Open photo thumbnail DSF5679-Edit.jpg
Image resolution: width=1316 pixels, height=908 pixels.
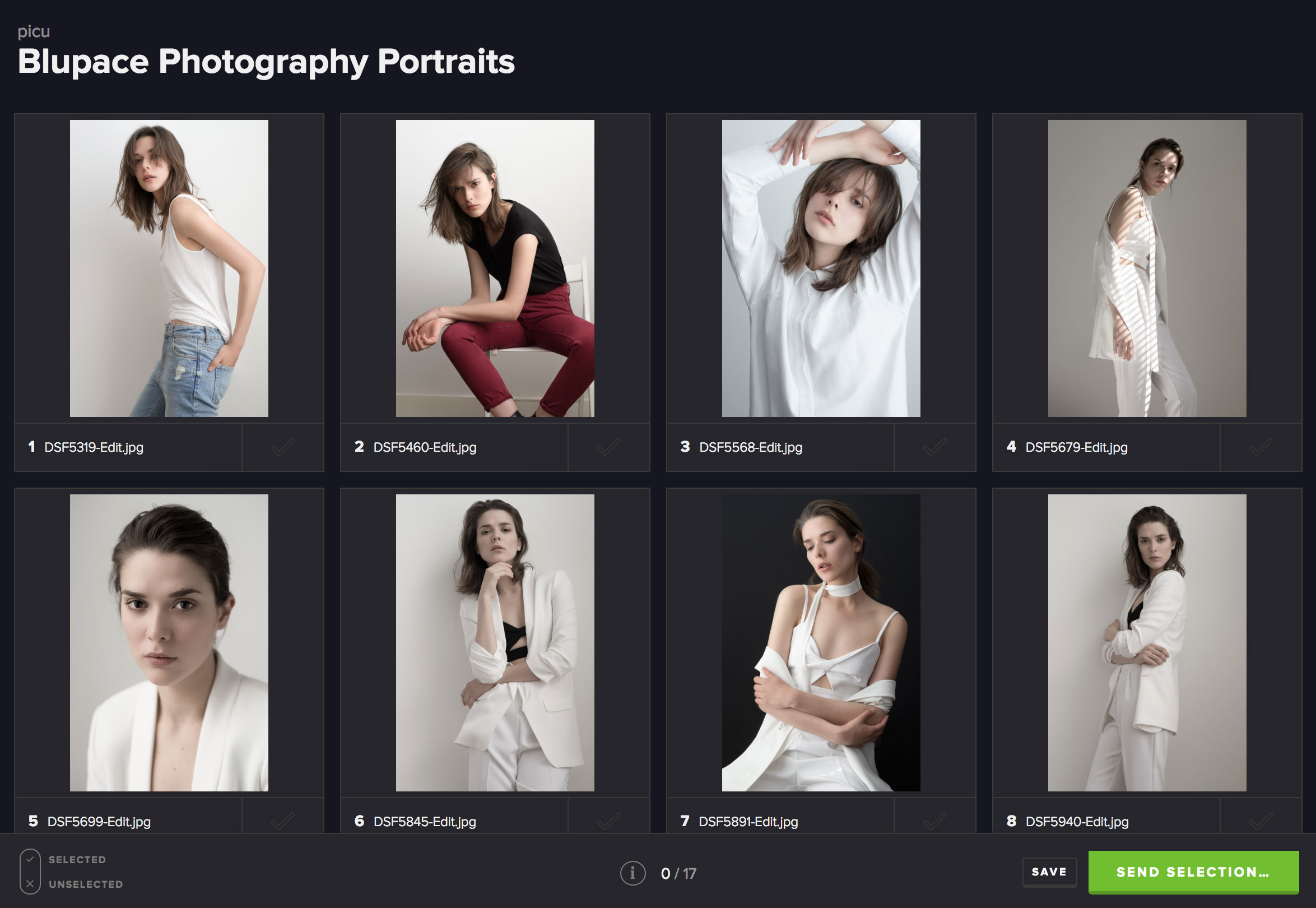pyautogui.click(x=1147, y=268)
